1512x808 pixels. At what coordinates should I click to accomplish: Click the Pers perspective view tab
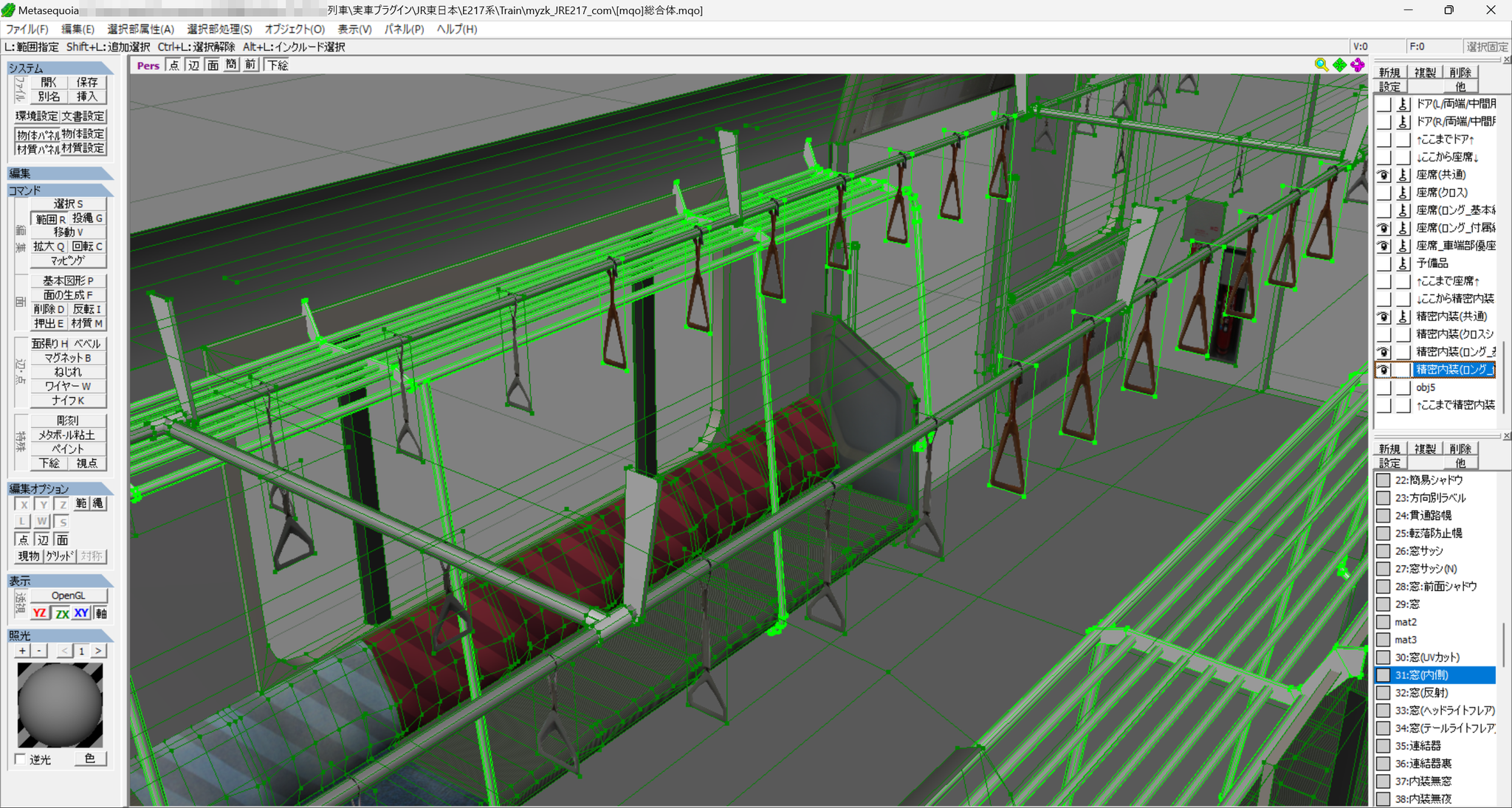[x=148, y=65]
